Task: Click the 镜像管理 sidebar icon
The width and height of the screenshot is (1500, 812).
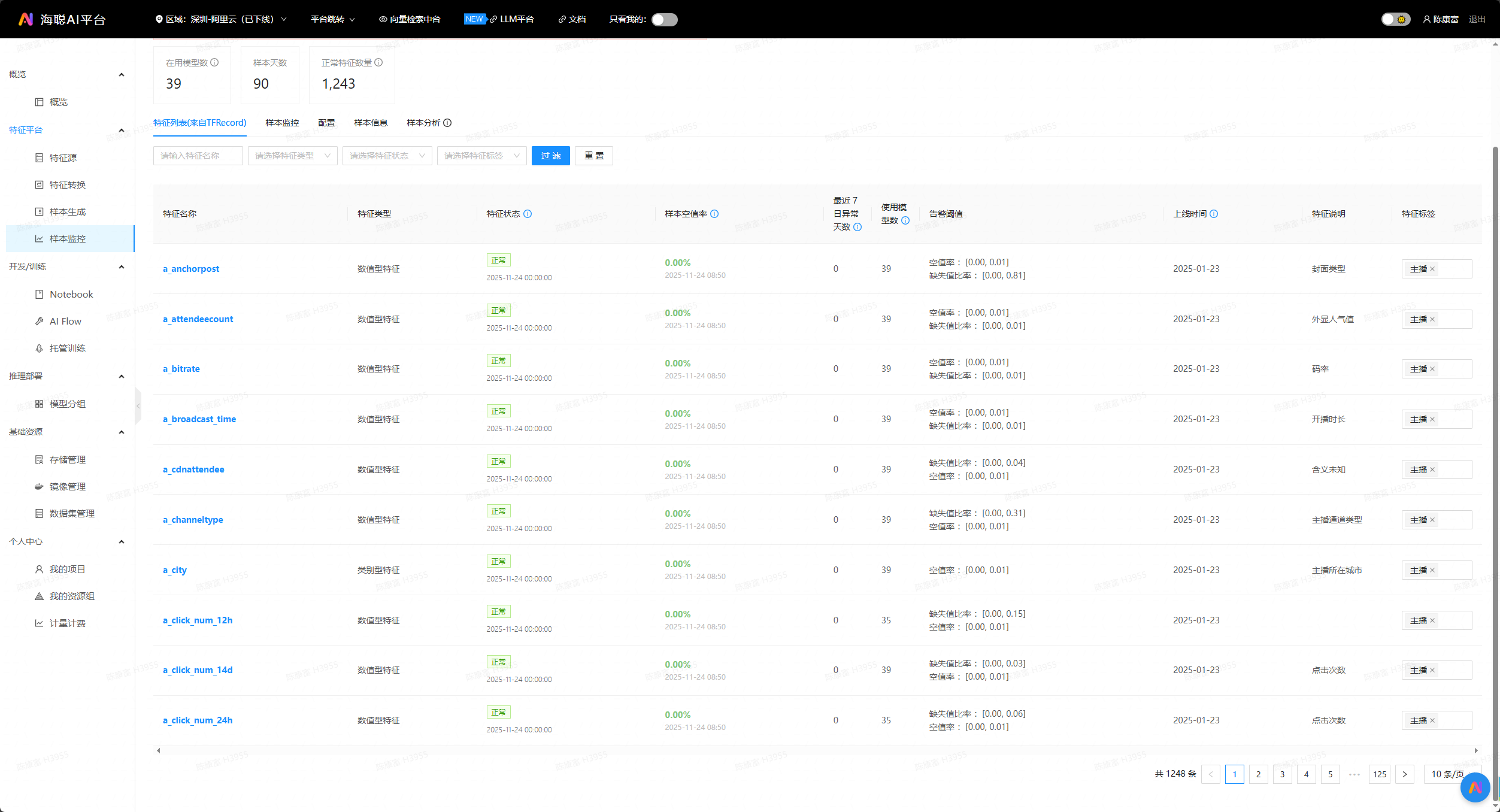Action: (x=39, y=486)
